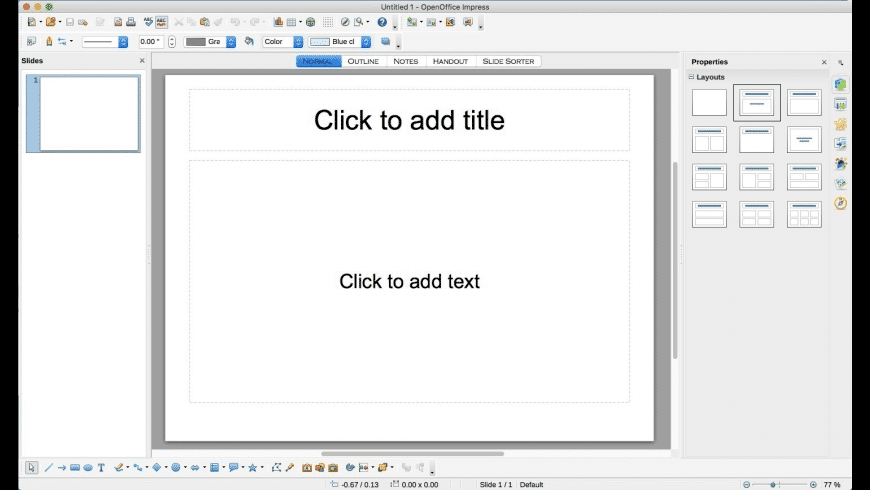
Task: Click the line width stepper arrows
Action: [x=172, y=42]
